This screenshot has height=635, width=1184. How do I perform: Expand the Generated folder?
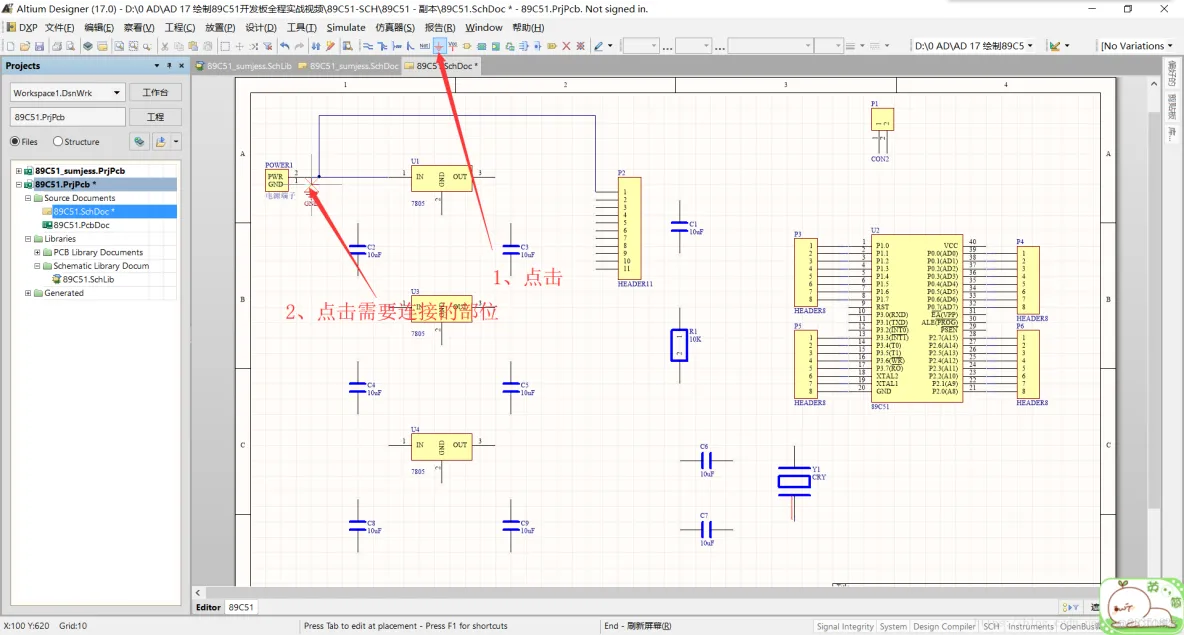tap(28, 294)
